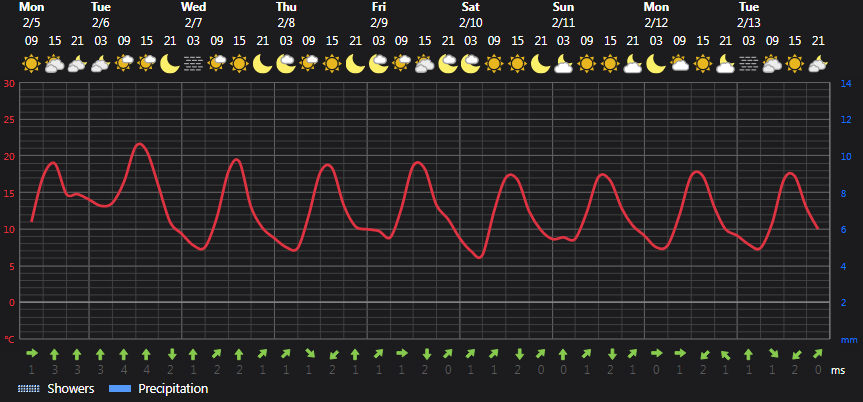Select the blue mm unit label
The height and width of the screenshot is (402, 863).
click(849, 339)
